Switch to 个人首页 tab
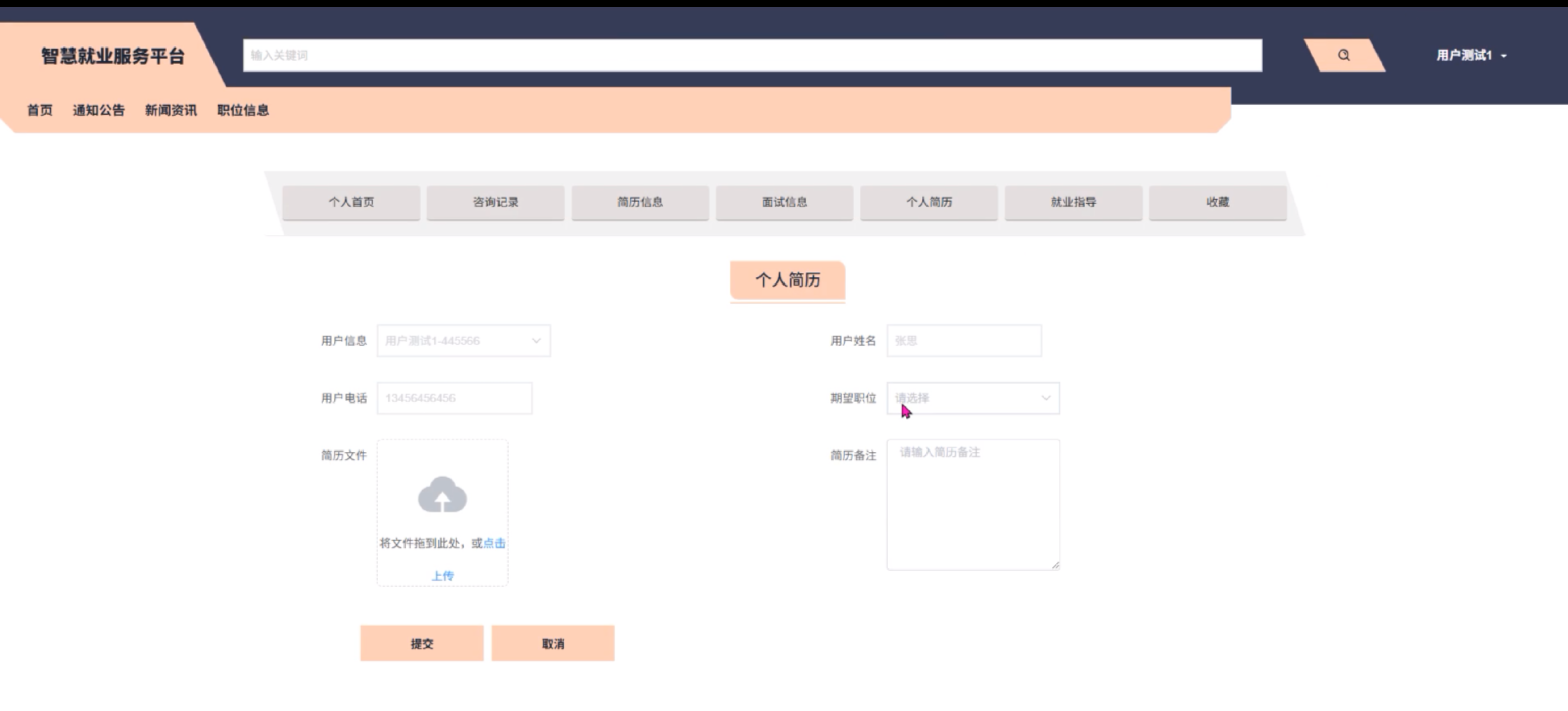The image size is (1568, 711). point(351,202)
